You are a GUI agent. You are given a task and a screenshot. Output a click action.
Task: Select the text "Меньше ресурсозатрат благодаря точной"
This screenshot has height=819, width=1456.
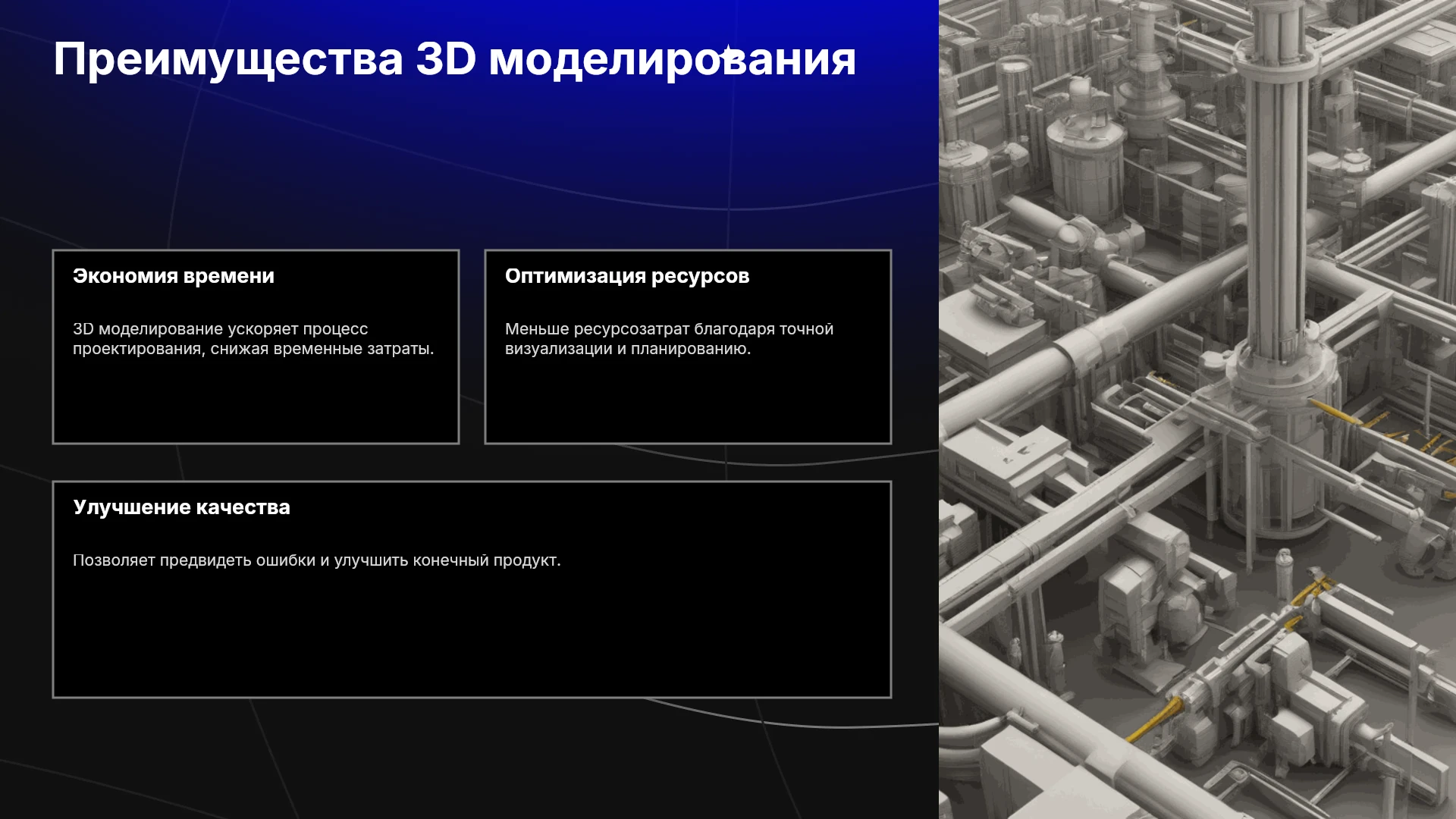(669, 329)
